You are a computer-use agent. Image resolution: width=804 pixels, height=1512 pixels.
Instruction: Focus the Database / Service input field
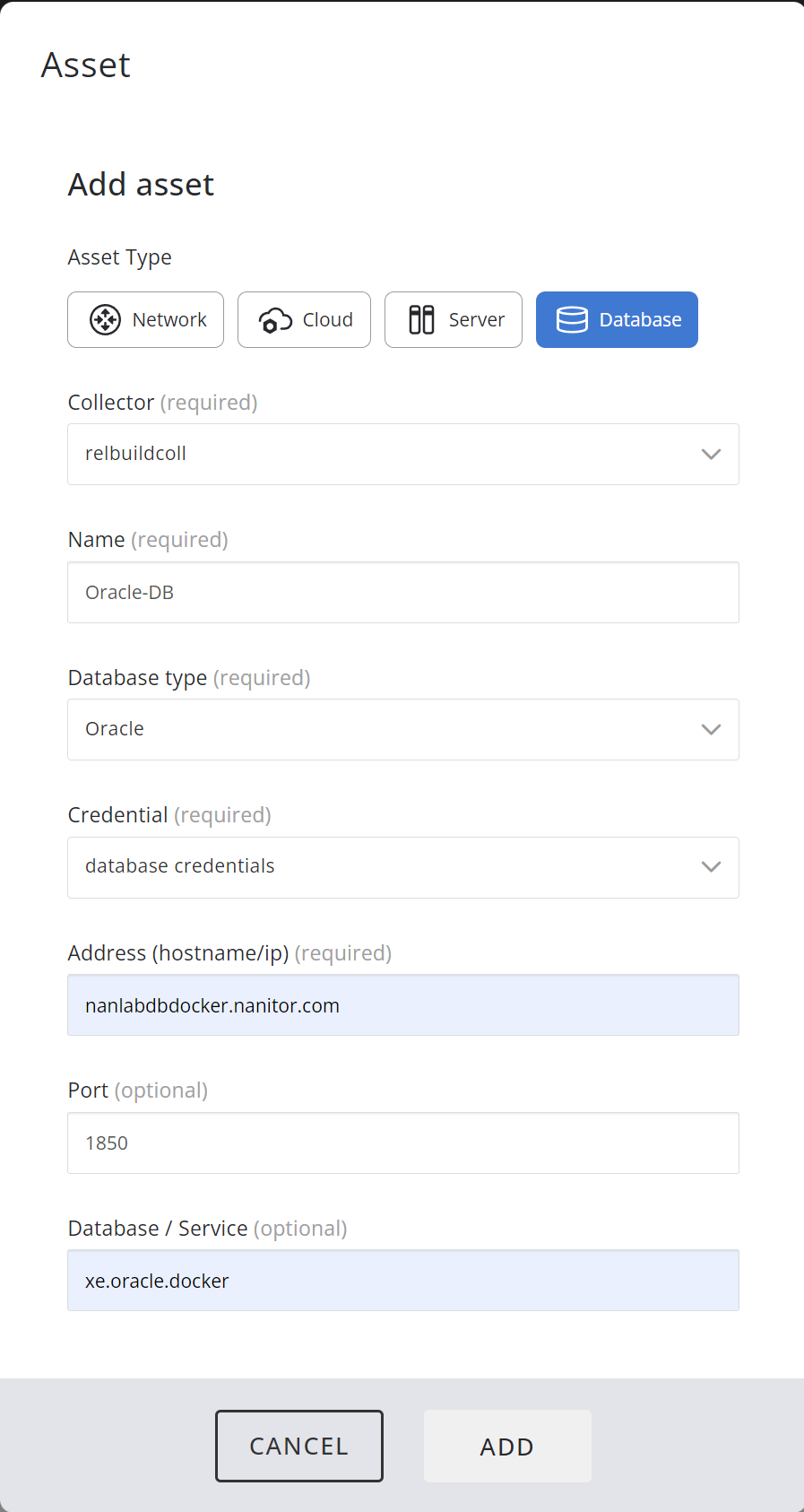point(402,1281)
